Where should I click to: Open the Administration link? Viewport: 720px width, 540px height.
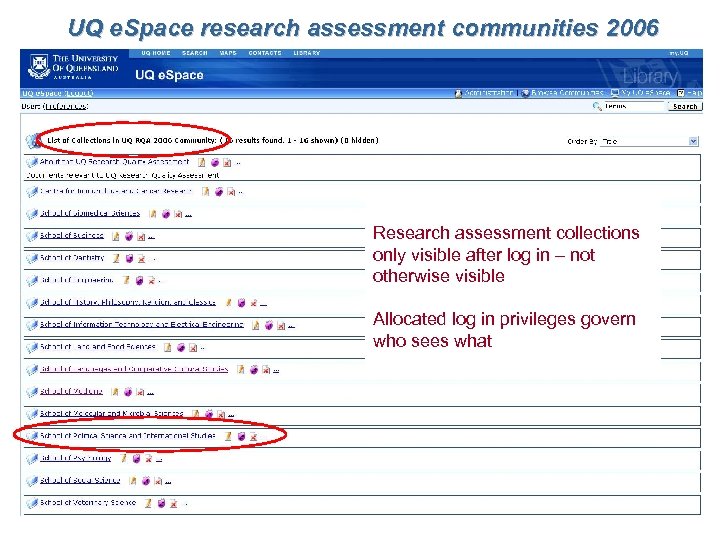point(488,93)
